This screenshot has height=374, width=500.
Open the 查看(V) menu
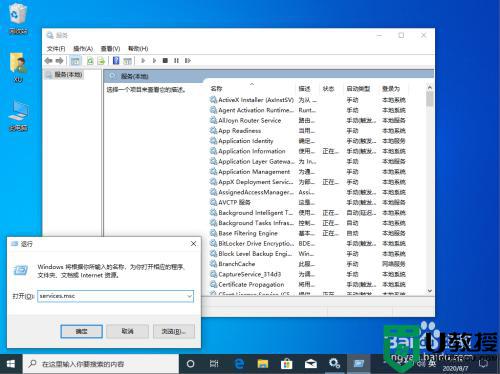(x=110, y=49)
